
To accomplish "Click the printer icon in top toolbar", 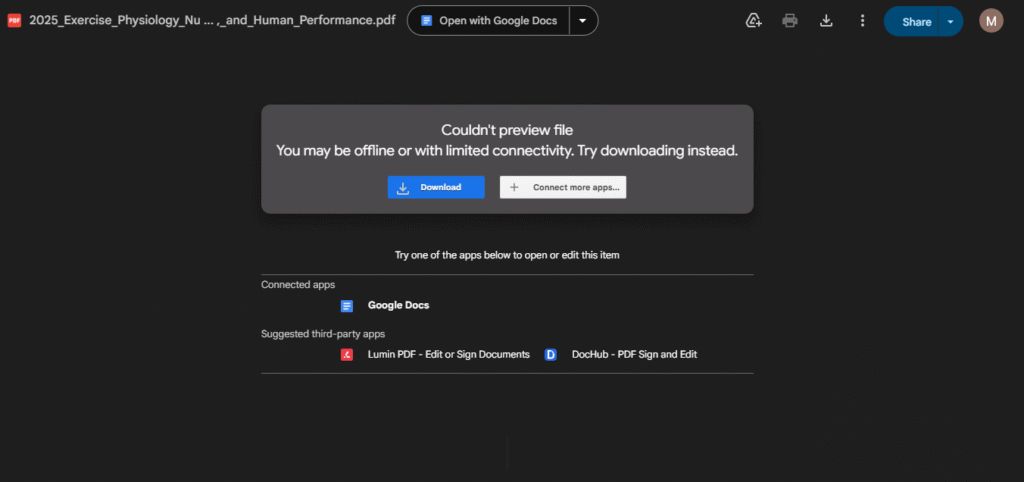I will 790,20.
